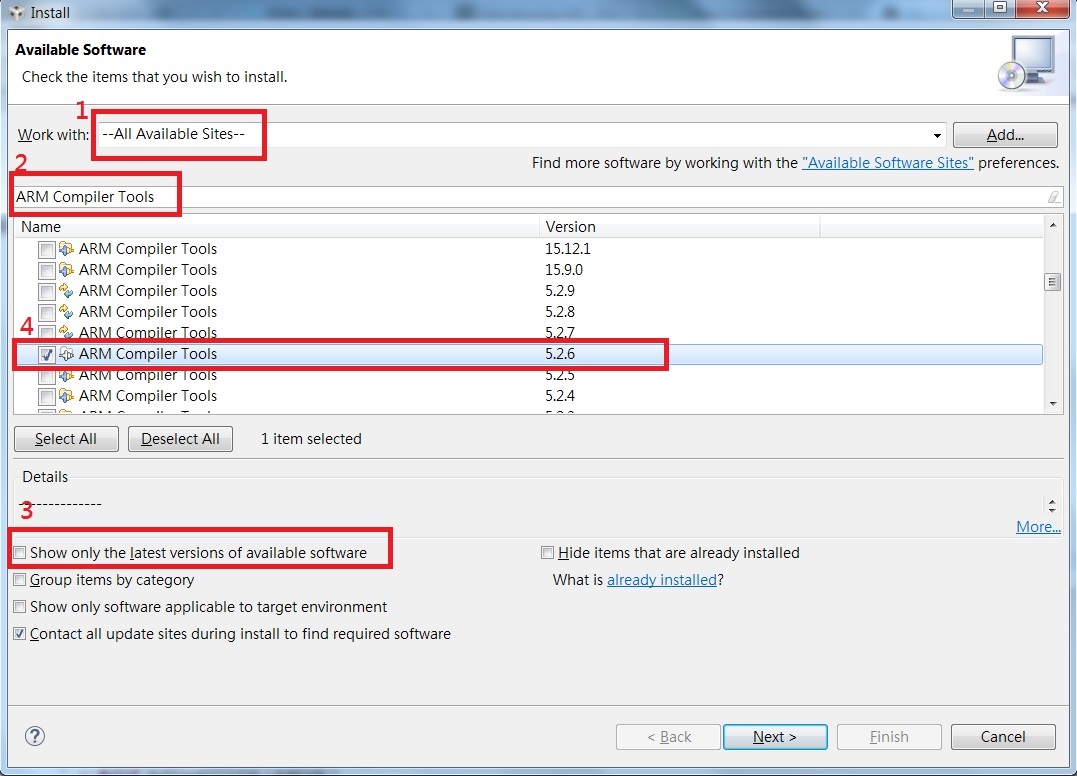Image resolution: width=1077 pixels, height=776 pixels.
Task: Open the More... details link
Action: tap(1038, 527)
